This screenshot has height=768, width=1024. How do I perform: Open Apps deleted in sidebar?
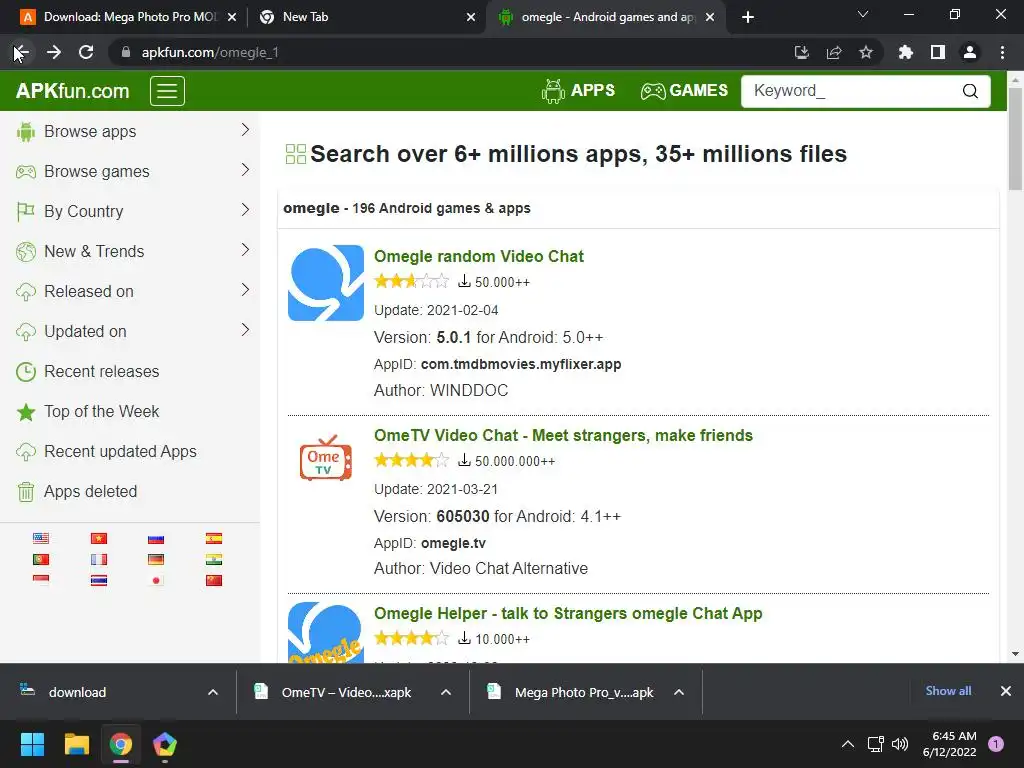pyautogui.click(x=90, y=491)
